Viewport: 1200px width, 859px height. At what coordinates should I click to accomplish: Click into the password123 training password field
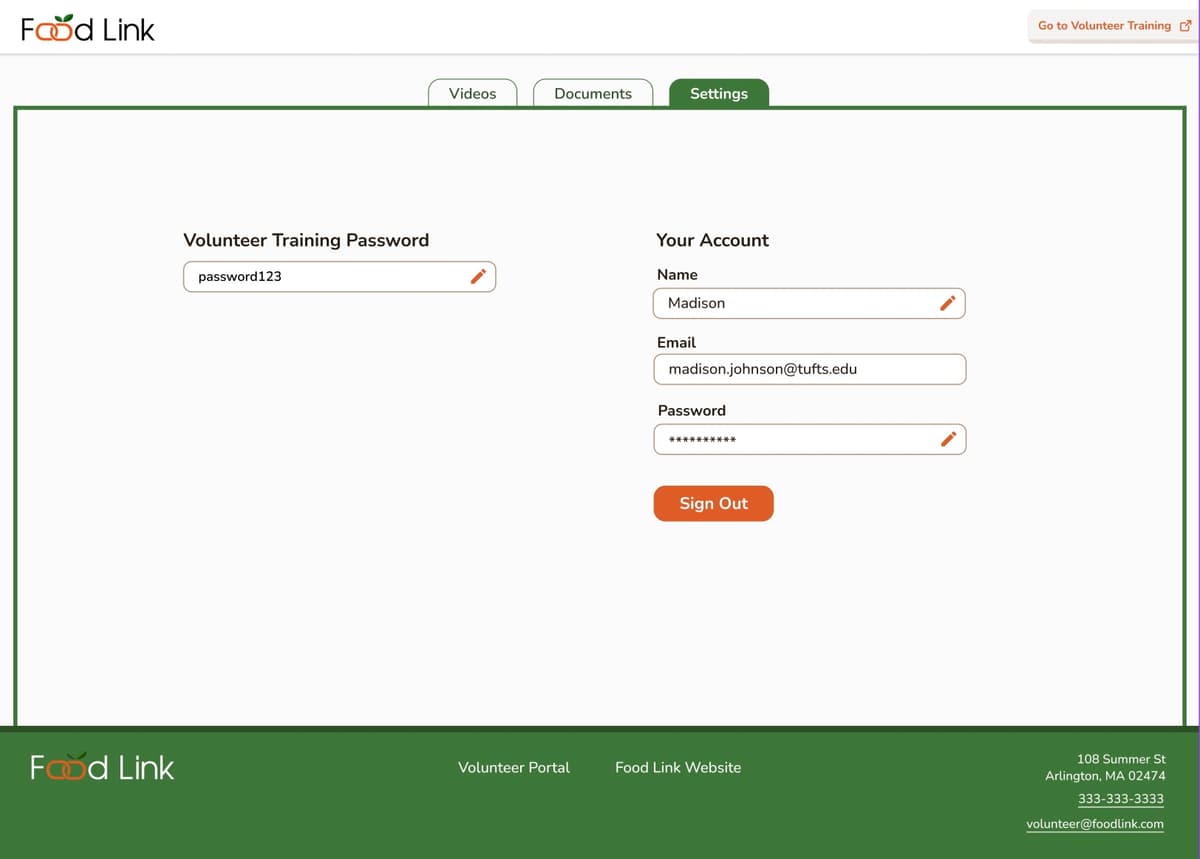coord(320,277)
